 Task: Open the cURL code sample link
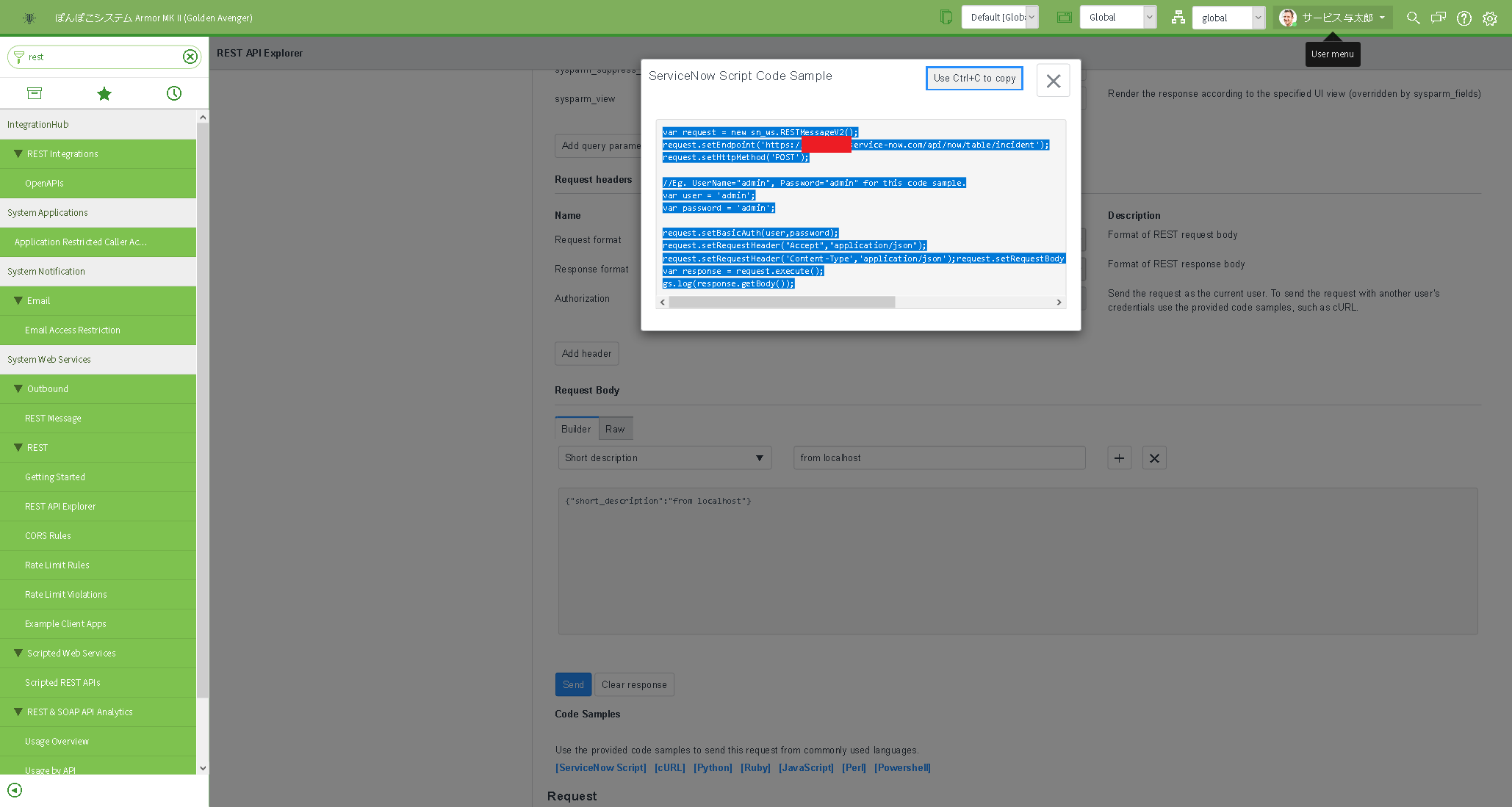click(669, 767)
